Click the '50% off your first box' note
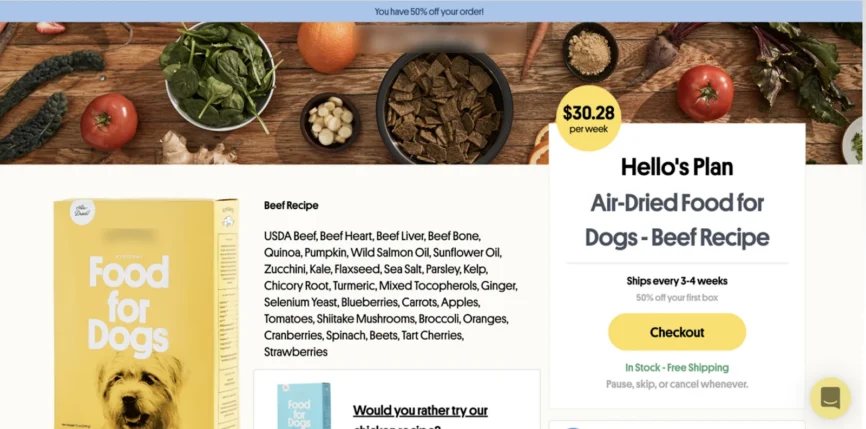Image resolution: width=866 pixels, height=429 pixels. pyautogui.click(x=677, y=298)
